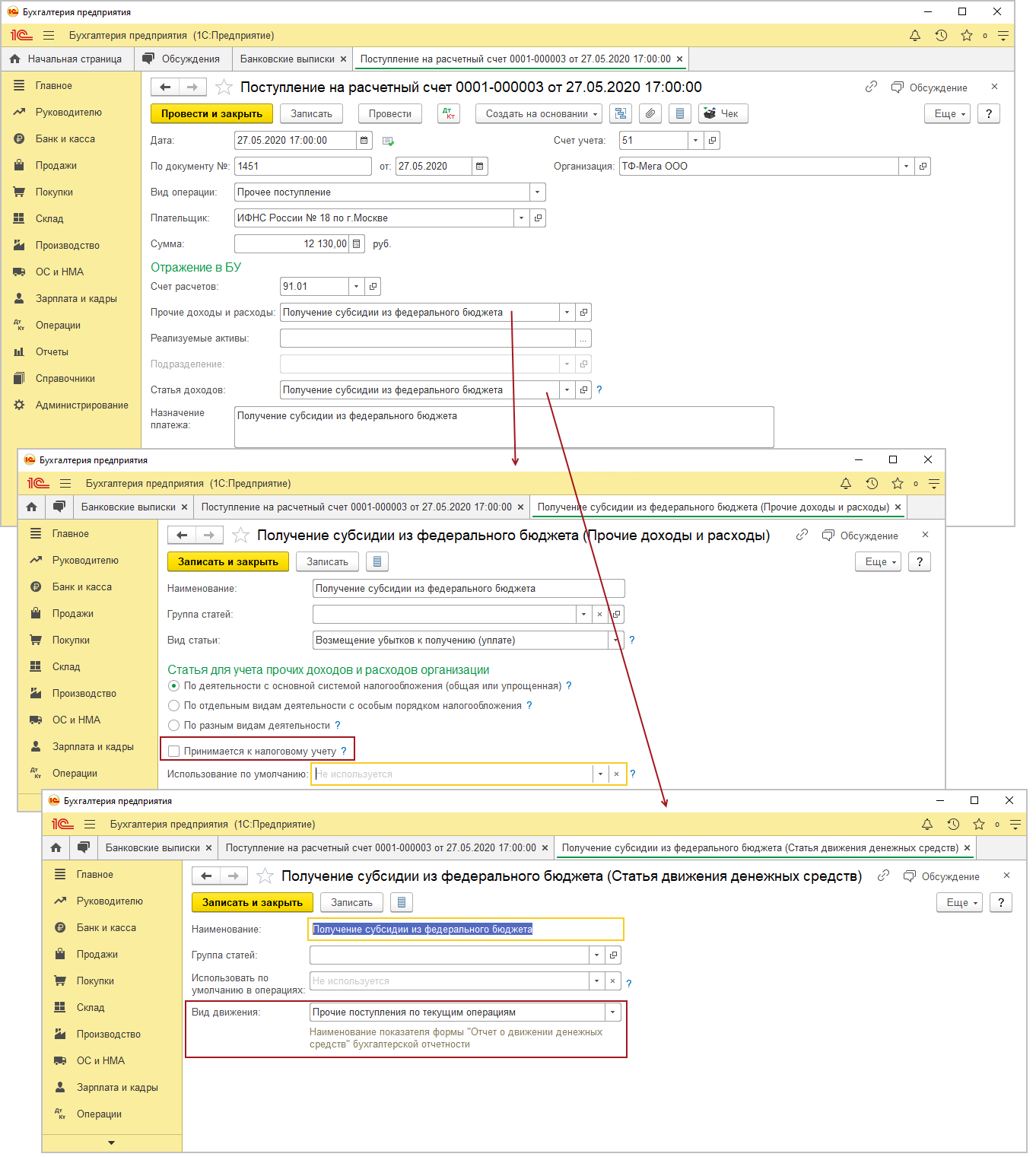
Task: Open Производство section in Статья движения денежных средств window
Action: click(109, 1035)
